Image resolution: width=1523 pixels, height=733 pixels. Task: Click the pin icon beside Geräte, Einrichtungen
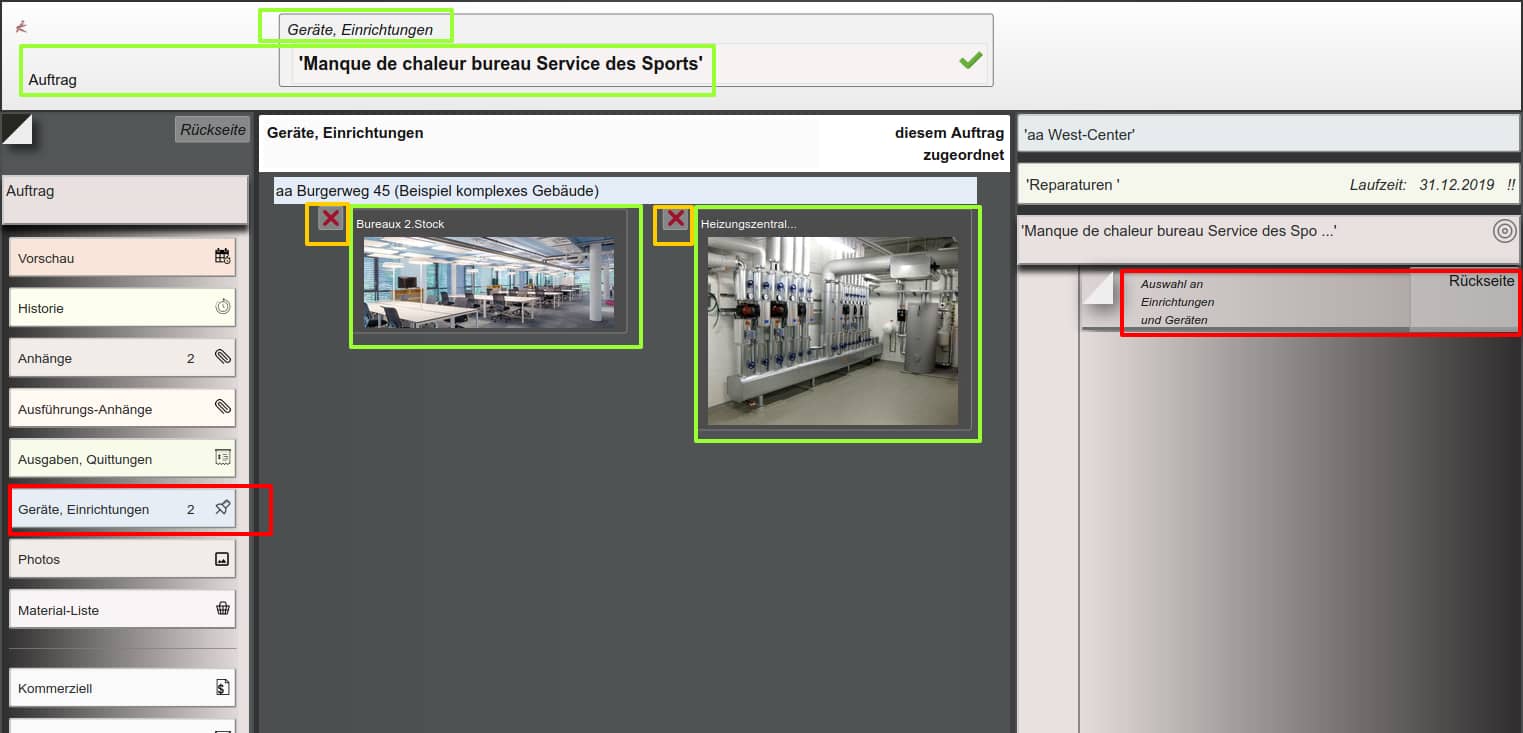[x=222, y=508]
